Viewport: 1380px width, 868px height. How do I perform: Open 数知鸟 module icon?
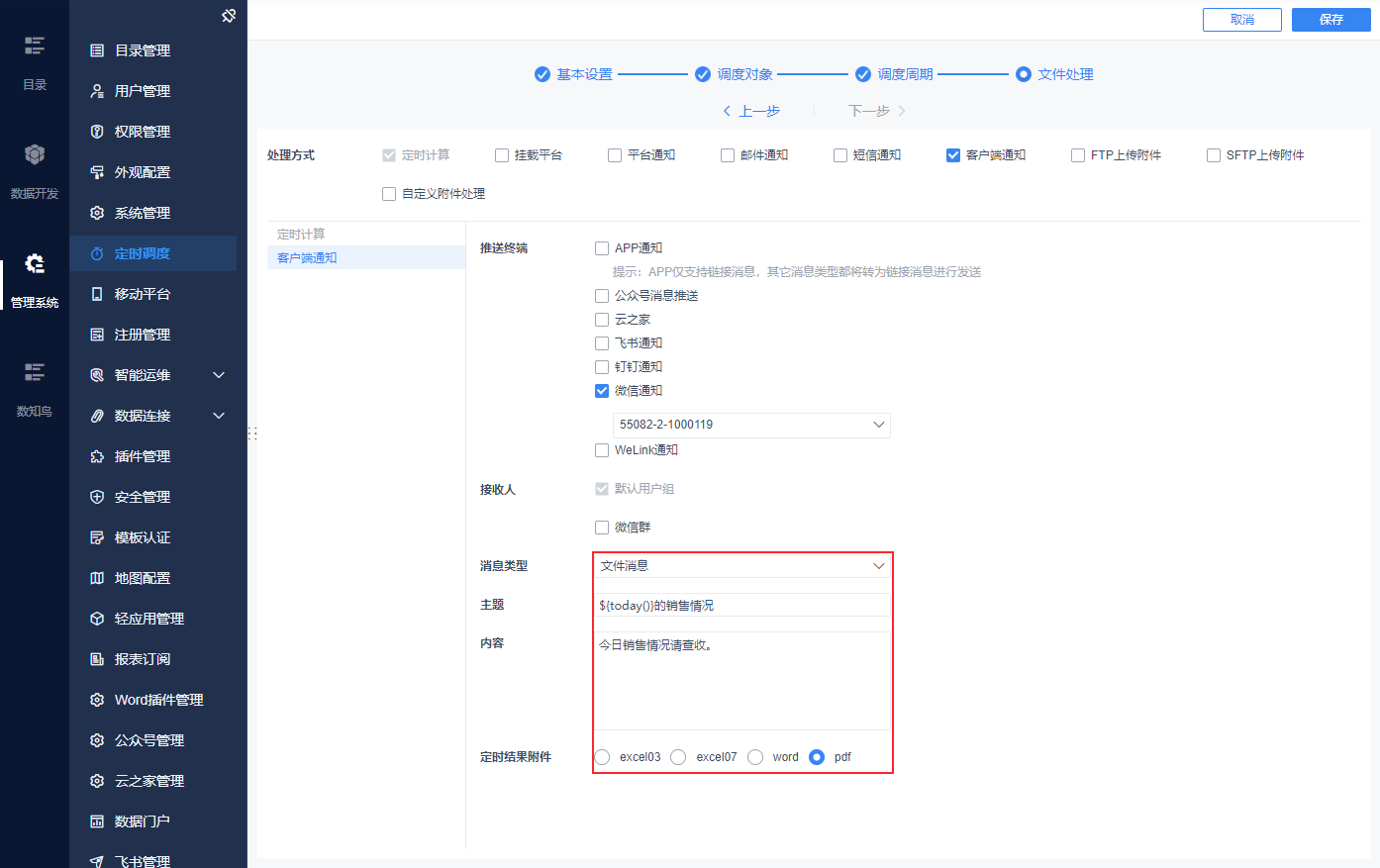(35, 372)
